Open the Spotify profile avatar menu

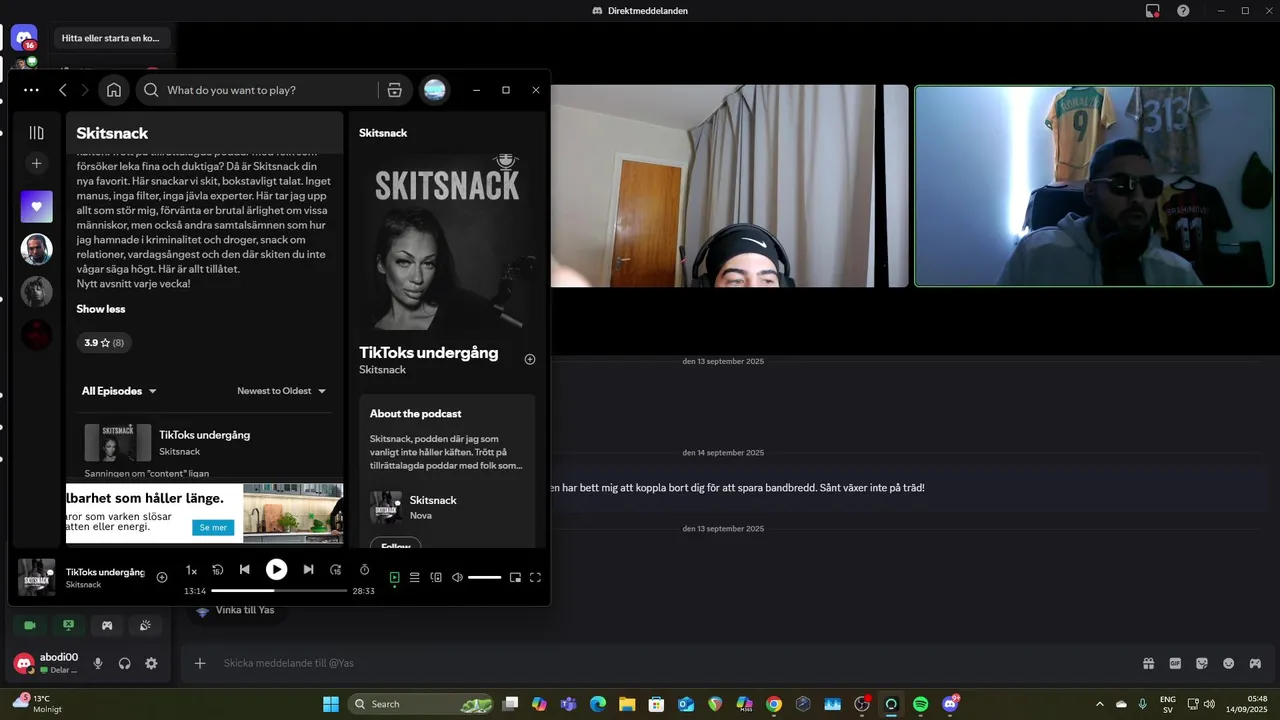coord(434,90)
